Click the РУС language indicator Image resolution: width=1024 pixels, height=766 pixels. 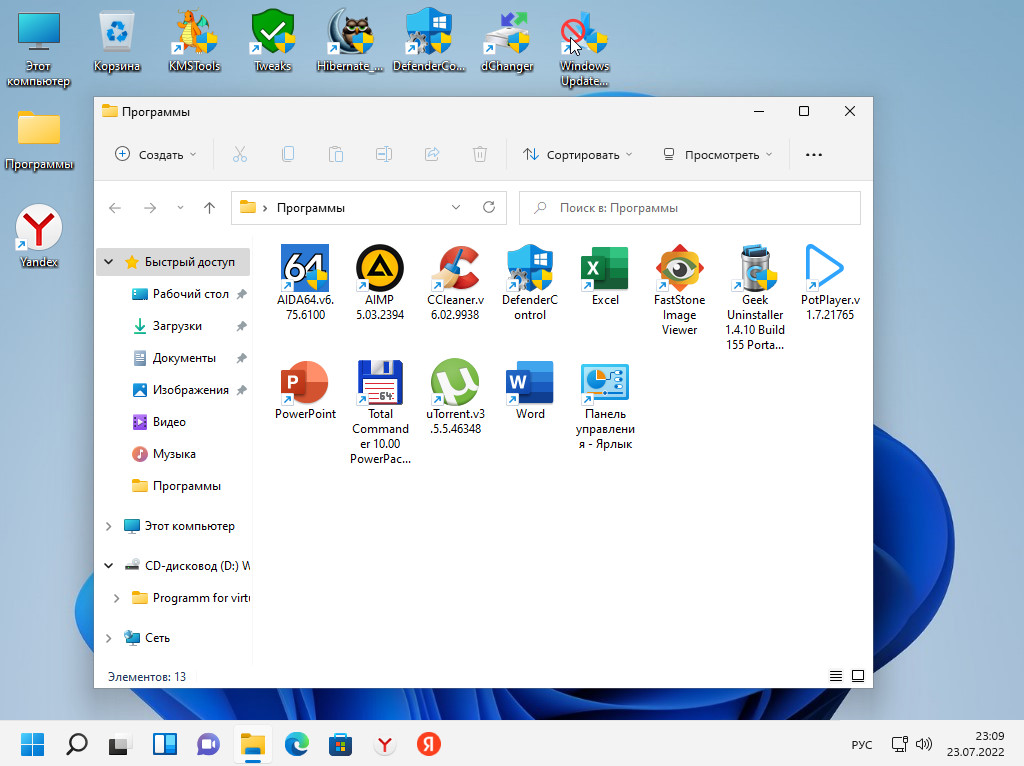[861, 744]
